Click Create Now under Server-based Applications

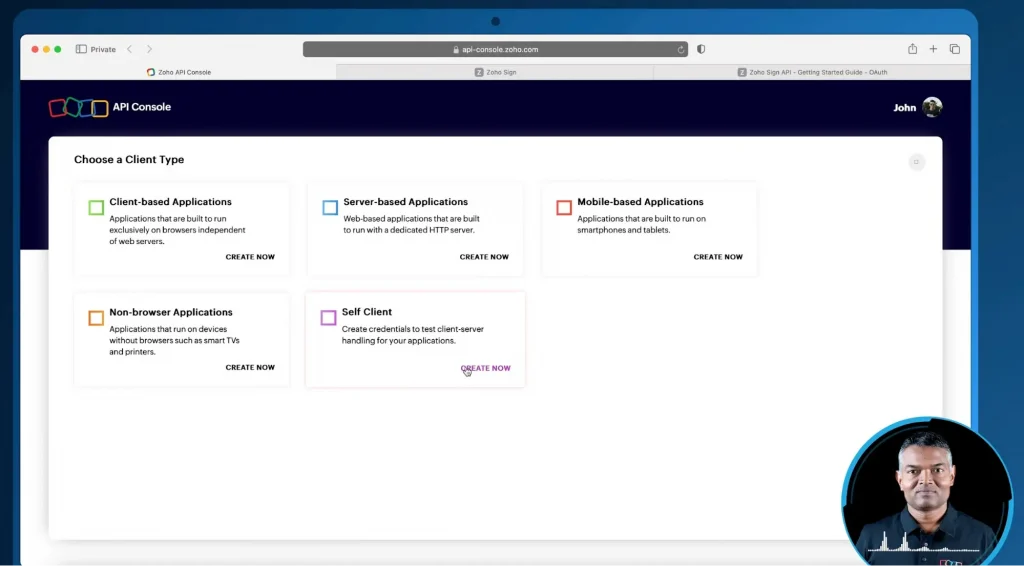click(x=484, y=257)
